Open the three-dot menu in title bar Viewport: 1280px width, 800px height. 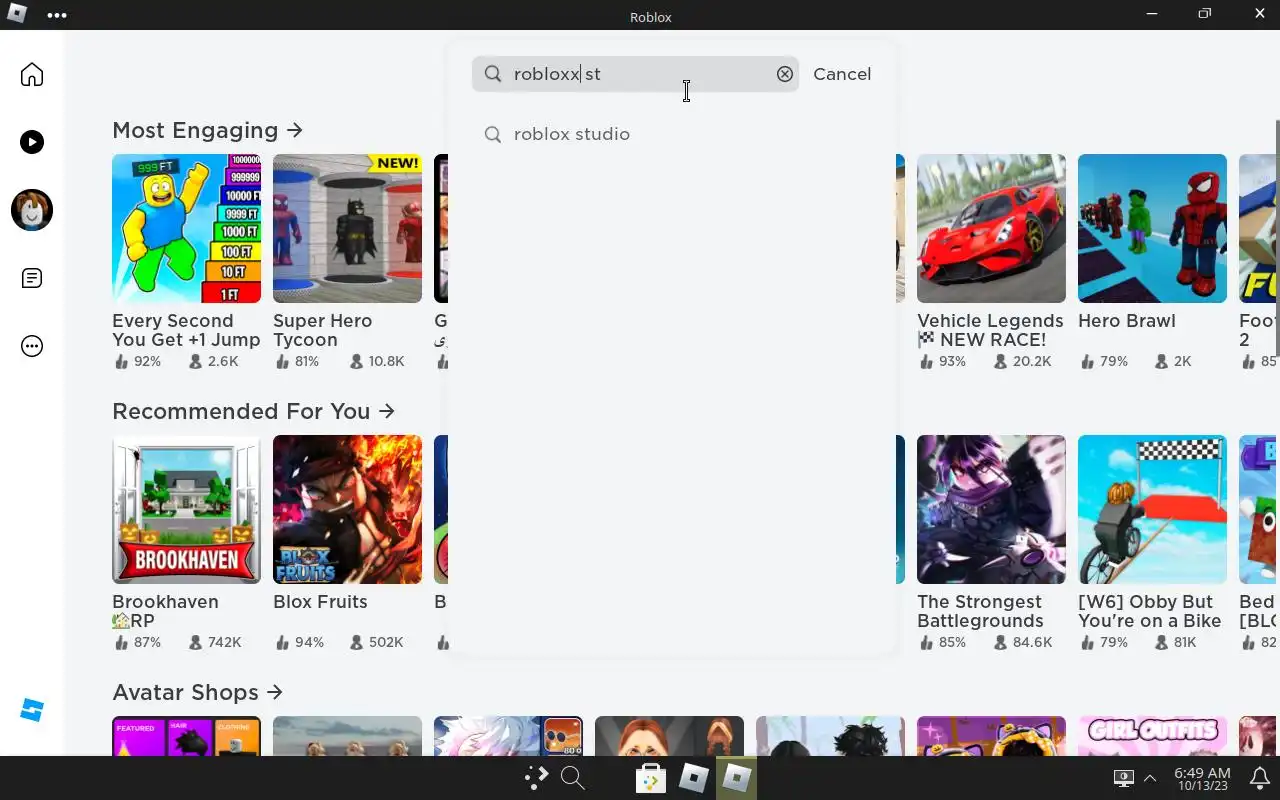click(57, 15)
